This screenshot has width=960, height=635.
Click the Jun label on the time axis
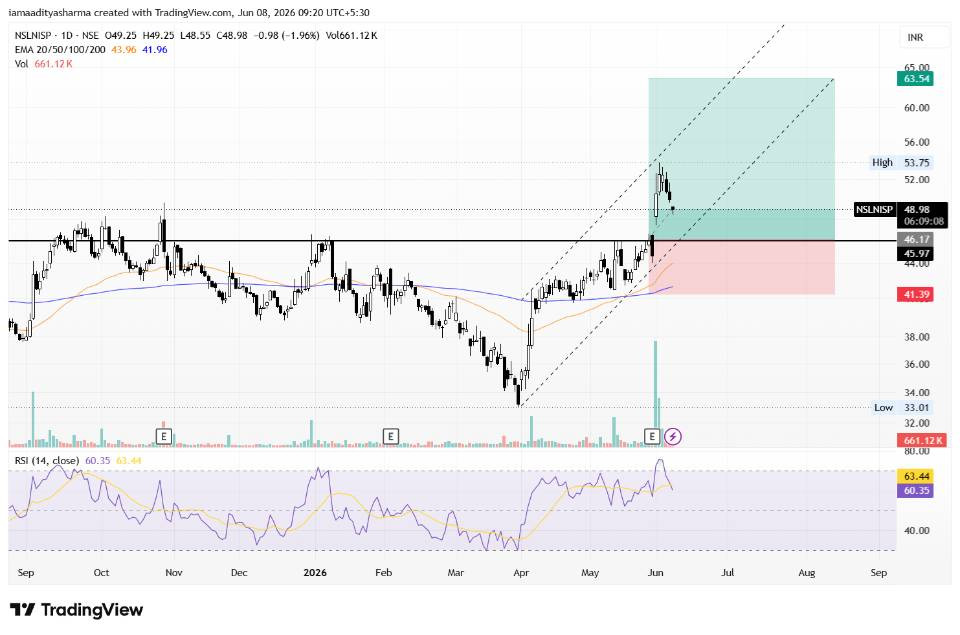point(656,573)
